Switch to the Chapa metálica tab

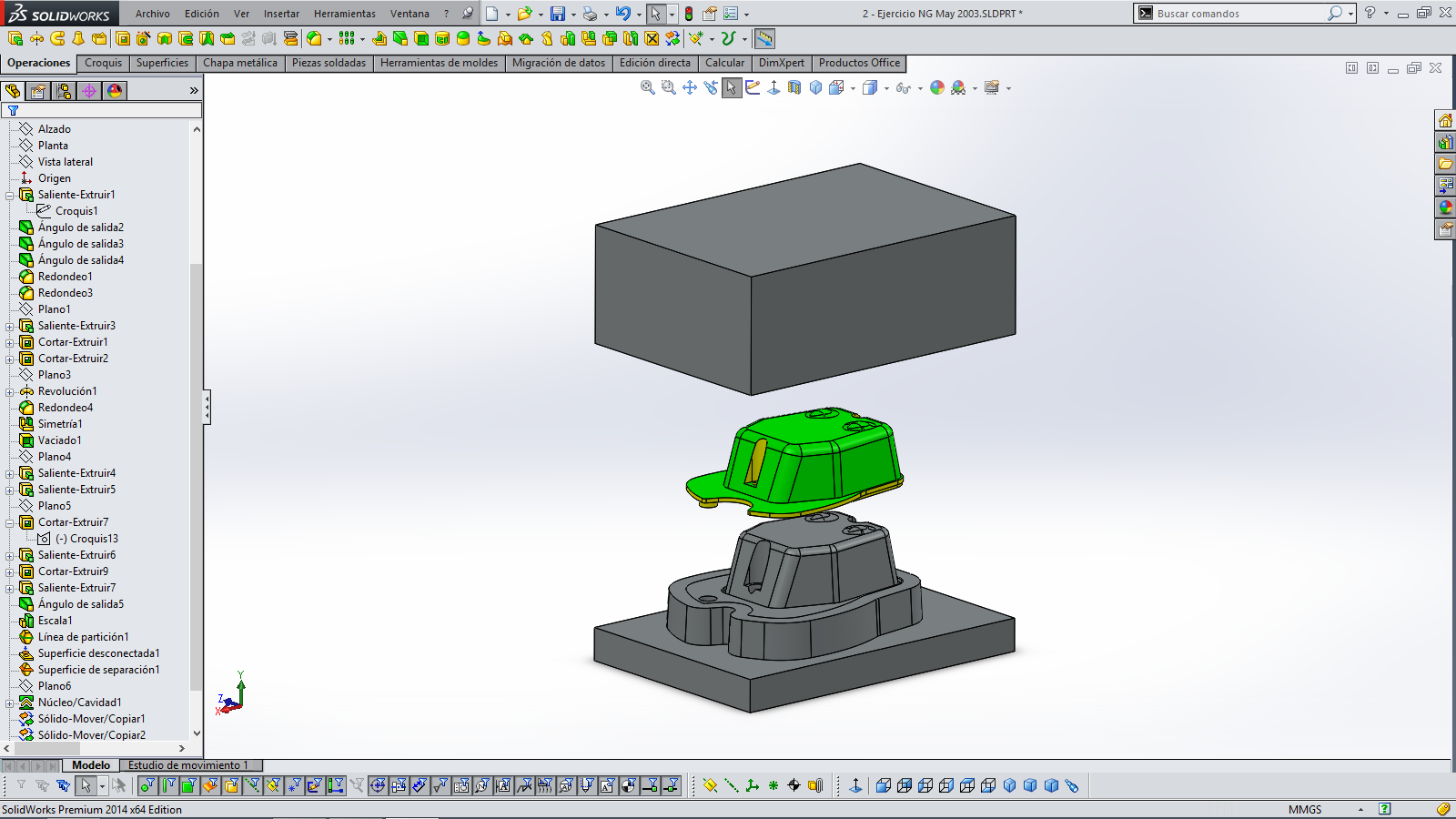click(240, 63)
